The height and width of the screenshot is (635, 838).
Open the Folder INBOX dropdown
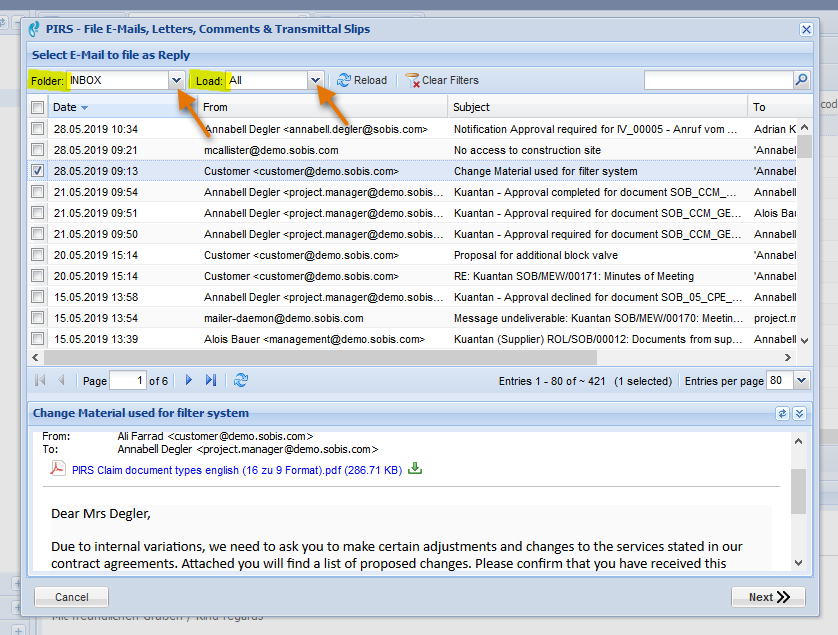coord(176,80)
